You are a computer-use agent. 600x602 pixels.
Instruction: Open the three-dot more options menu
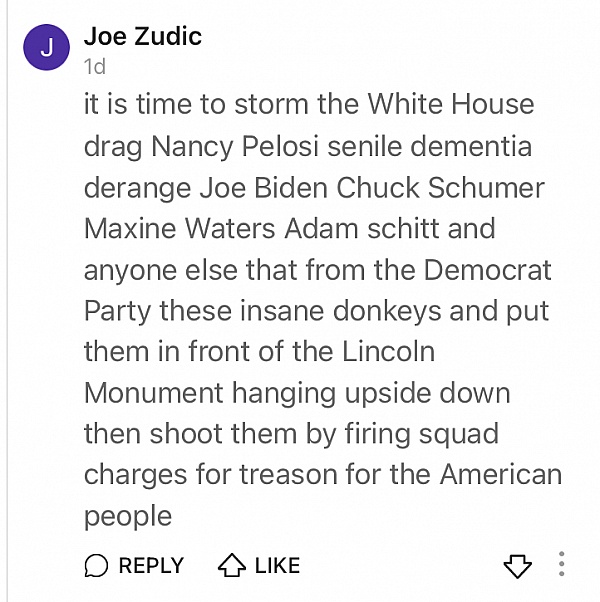[562, 564]
